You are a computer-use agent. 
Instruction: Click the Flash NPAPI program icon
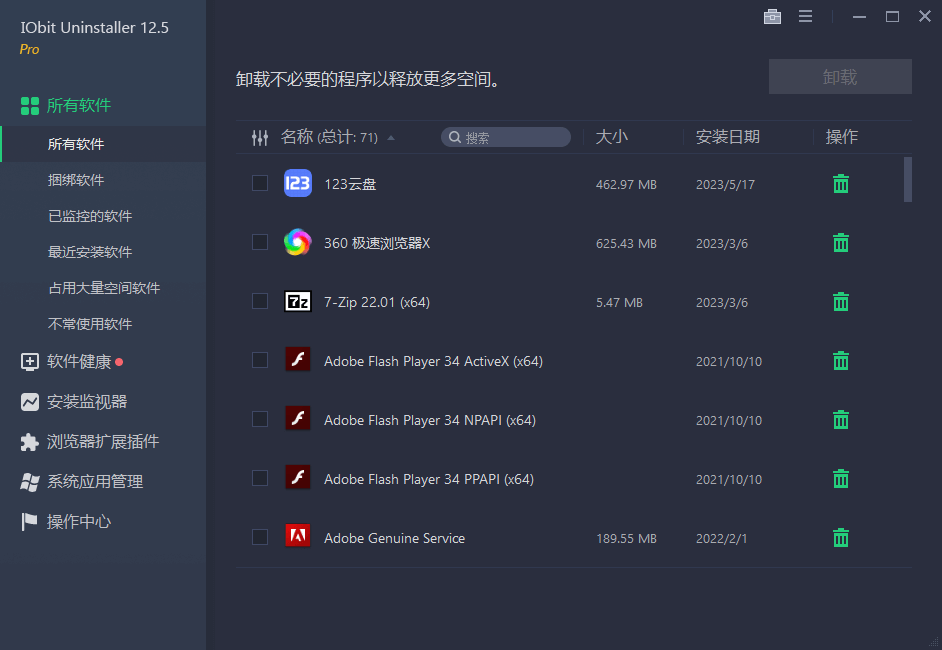(297, 418)
